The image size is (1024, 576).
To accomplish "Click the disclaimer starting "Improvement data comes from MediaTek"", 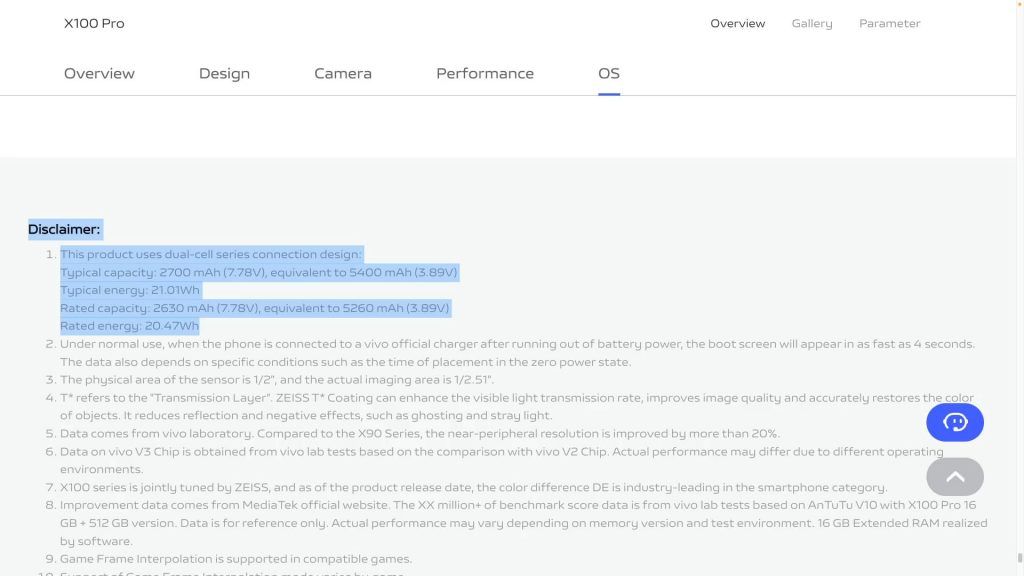I will point(524,523).
